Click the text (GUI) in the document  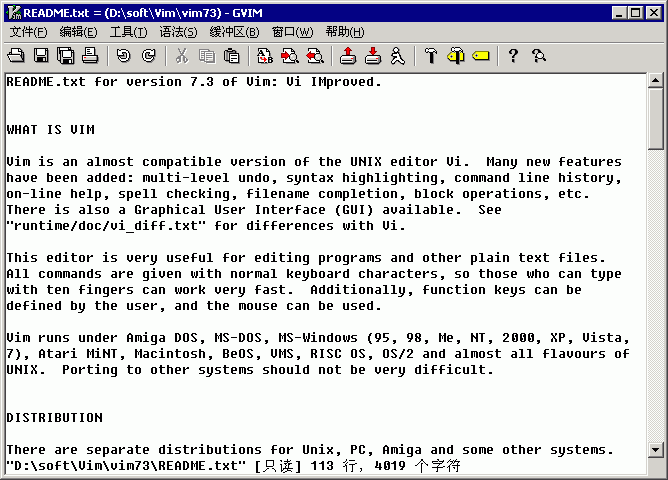(x=354, y=210)
